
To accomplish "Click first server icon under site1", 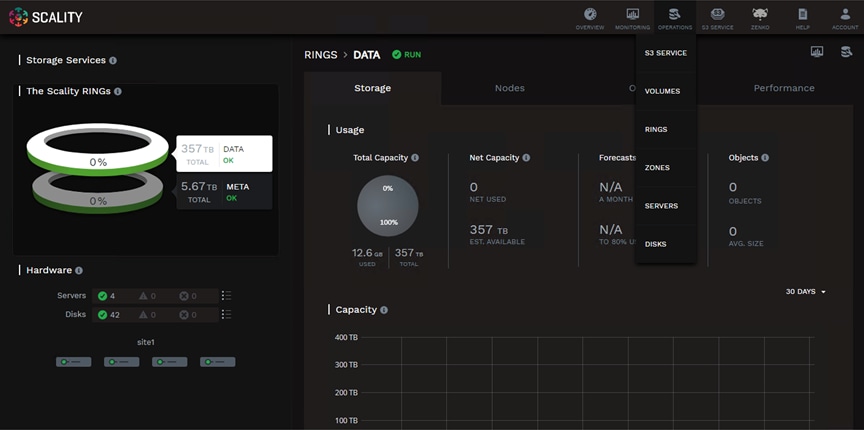I will pyautogui.click(x=73, y=362).
